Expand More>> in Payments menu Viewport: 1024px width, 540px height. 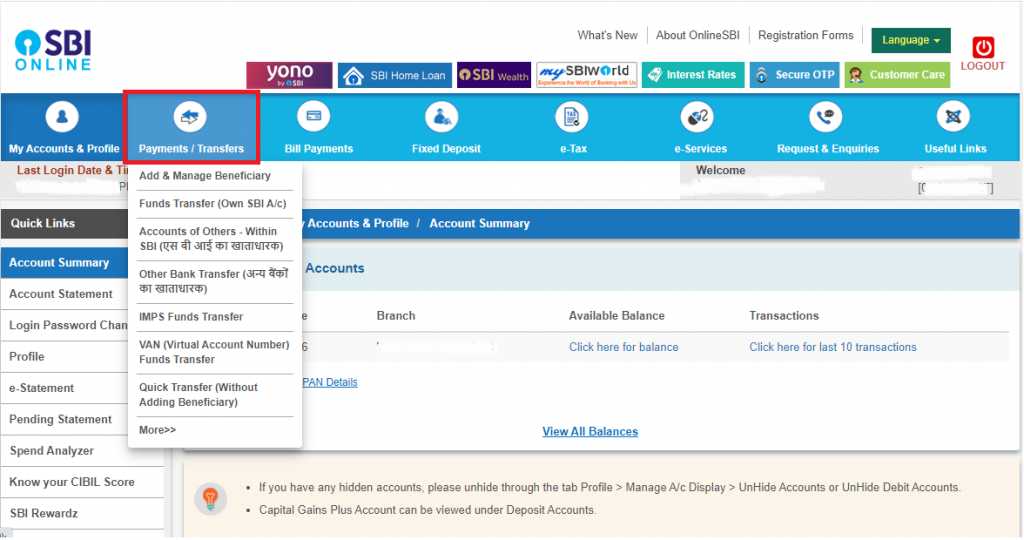click(157, 430)
